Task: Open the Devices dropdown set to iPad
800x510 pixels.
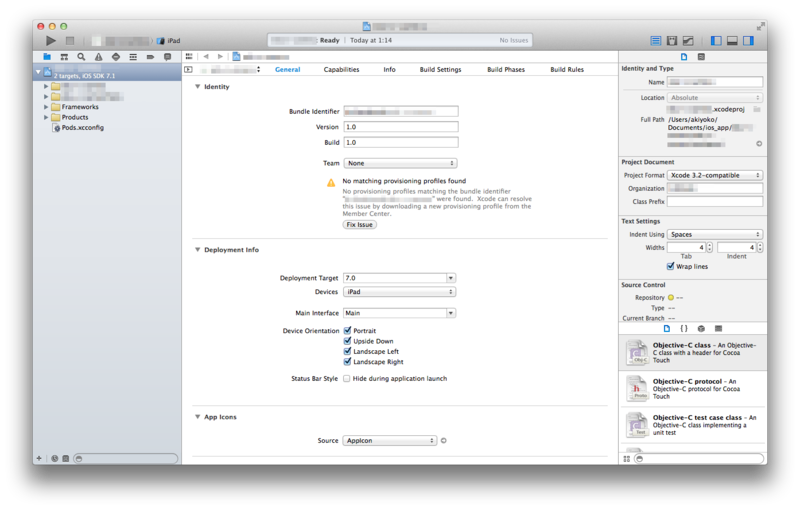Action: pyautogui.click(x=399, y=292)
